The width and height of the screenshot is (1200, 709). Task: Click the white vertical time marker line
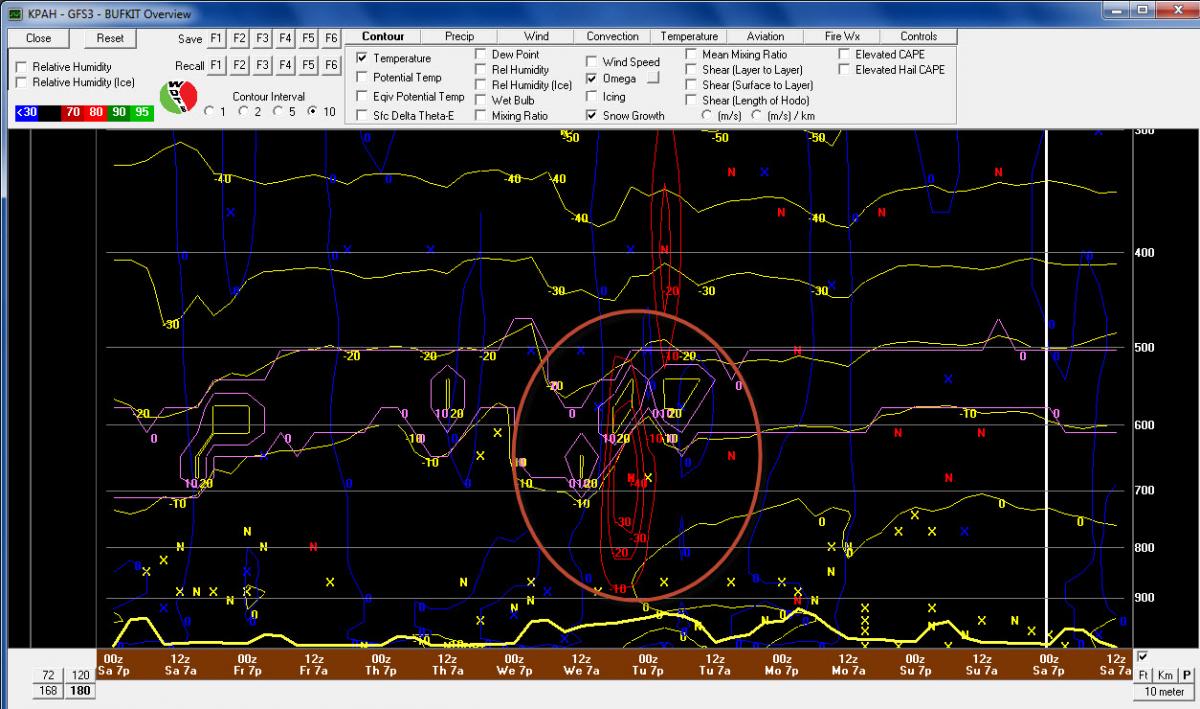coord(1046,388)
